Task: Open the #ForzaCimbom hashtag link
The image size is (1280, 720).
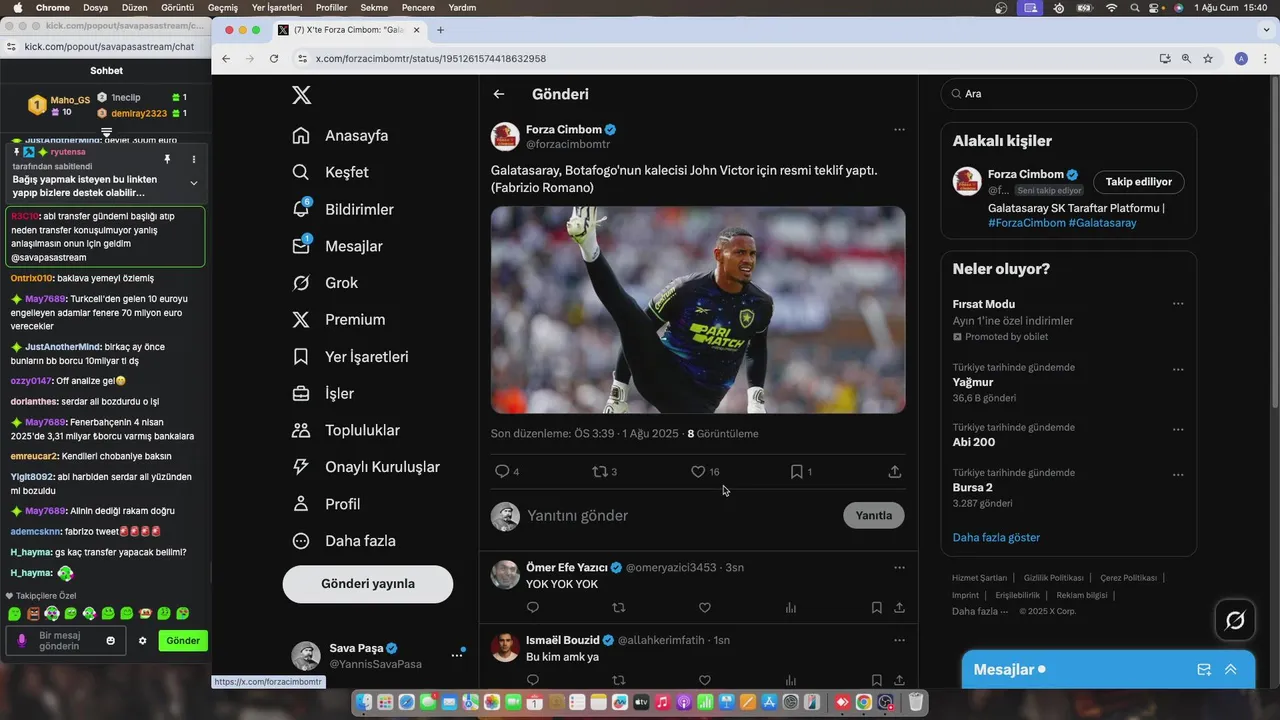Action: (1026, 223)
